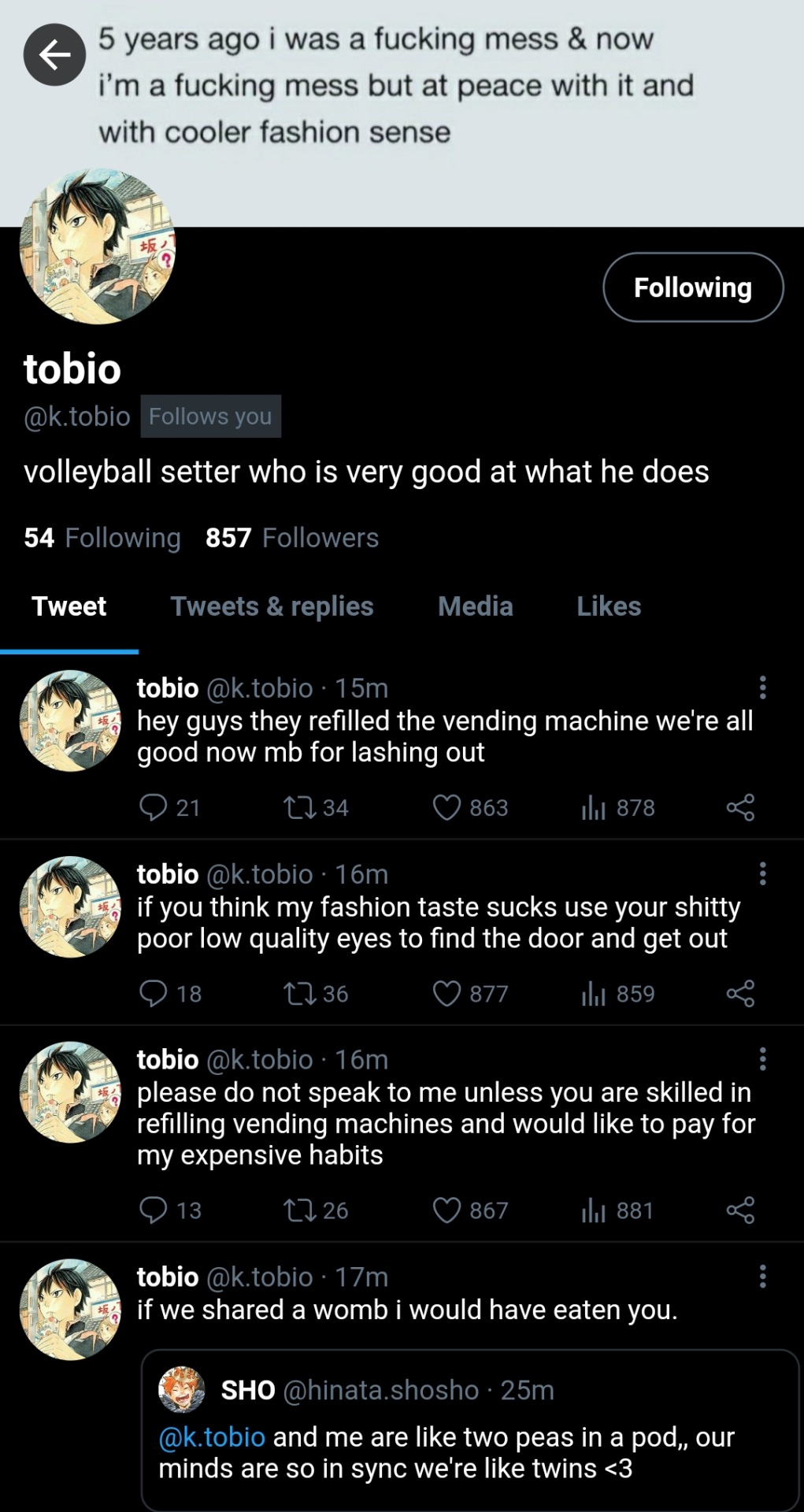Toggle the Following button to unfollow tobio

(693, 287)
